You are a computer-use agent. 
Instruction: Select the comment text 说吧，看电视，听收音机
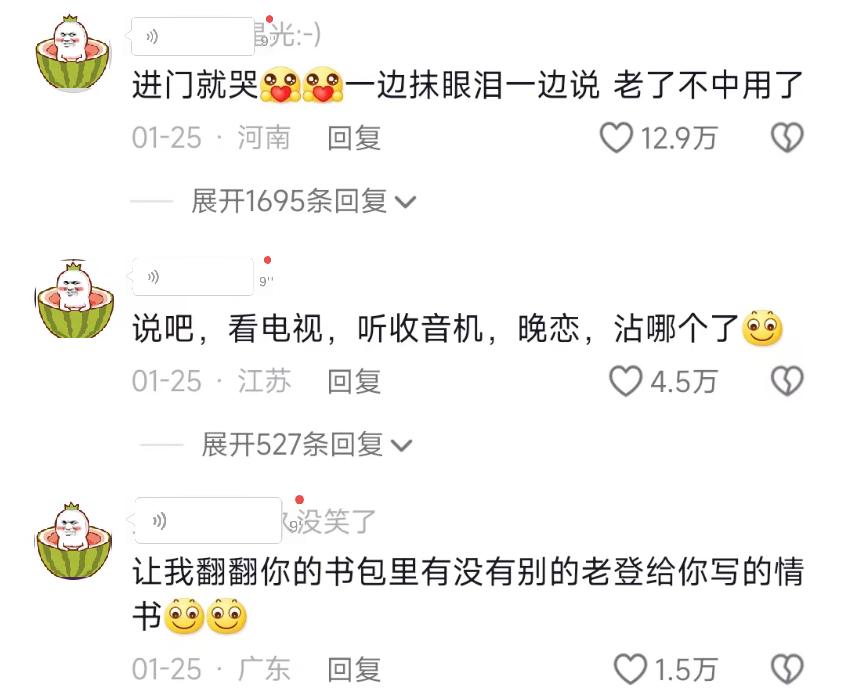pyautogui.click(x=308, y=329)
